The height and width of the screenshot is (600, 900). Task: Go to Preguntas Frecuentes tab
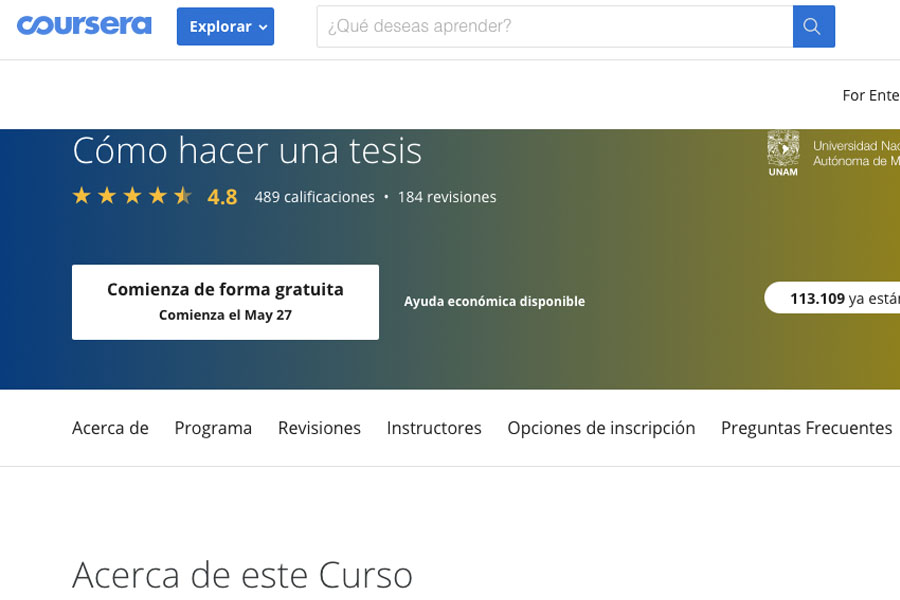[x=806, y=428]
